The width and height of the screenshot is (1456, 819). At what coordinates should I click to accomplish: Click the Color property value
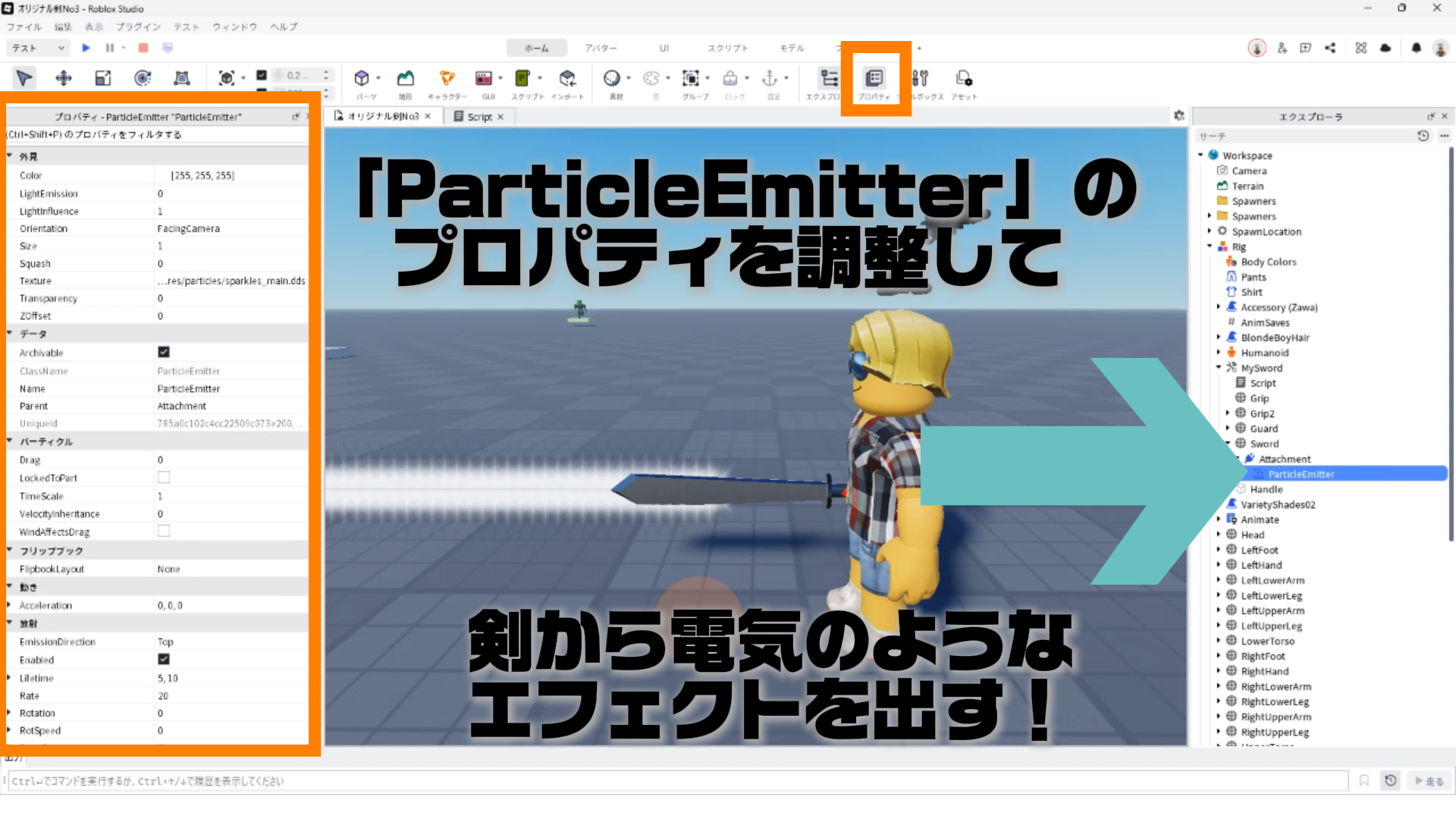[x=202, y=175]
